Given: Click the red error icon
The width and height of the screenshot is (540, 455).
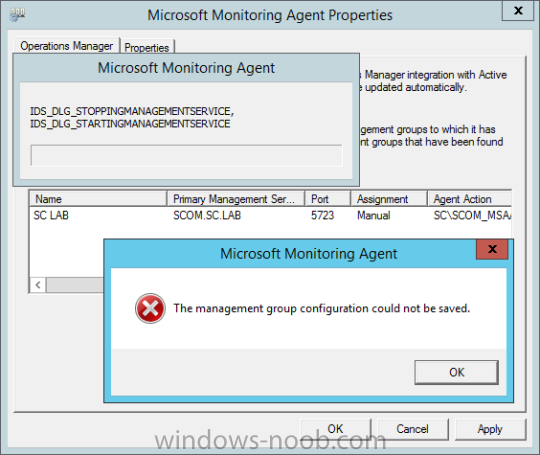Looking at the screenshot, I should 150,308.
